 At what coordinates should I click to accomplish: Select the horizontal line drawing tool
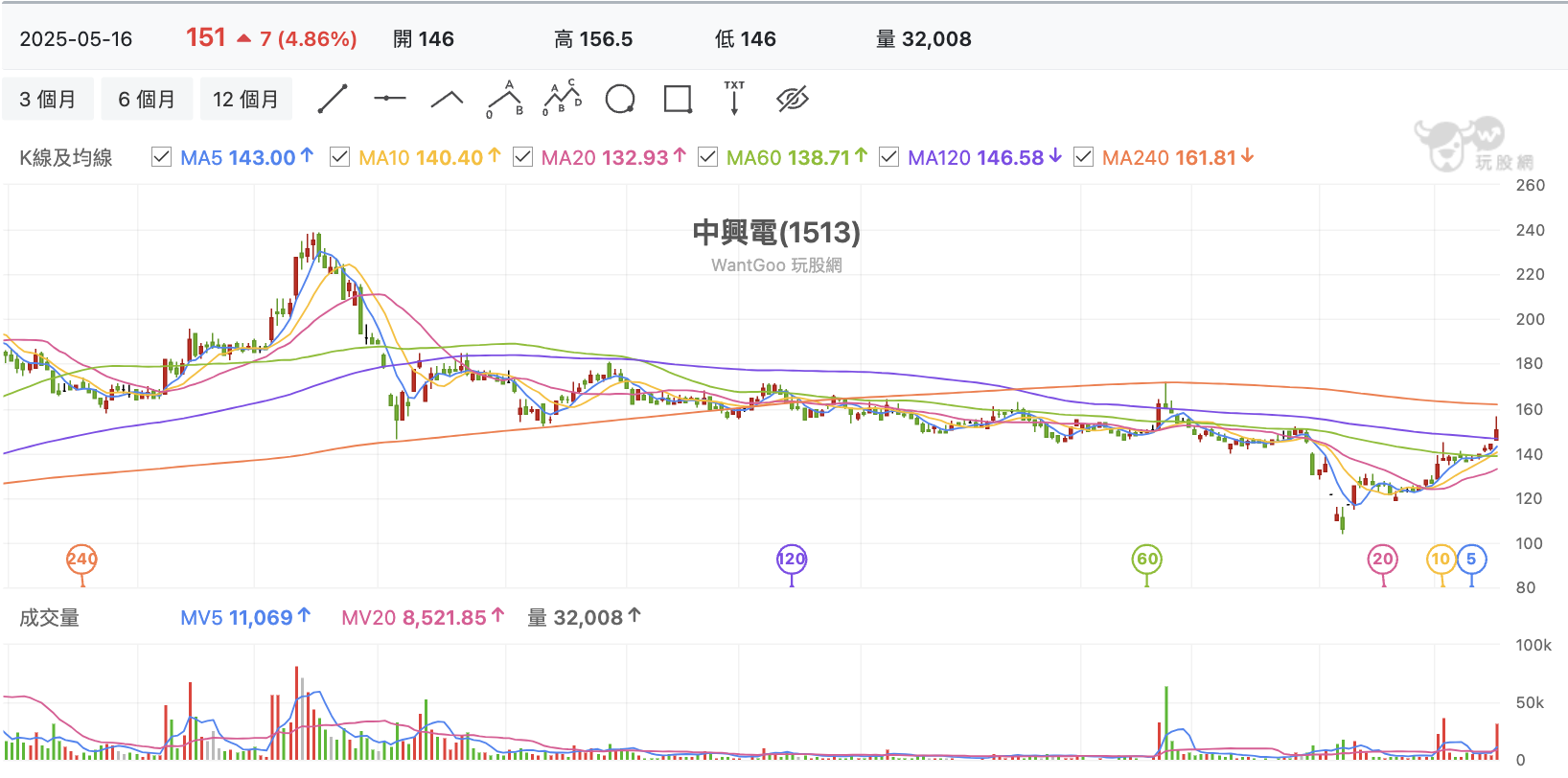point(390,99)
